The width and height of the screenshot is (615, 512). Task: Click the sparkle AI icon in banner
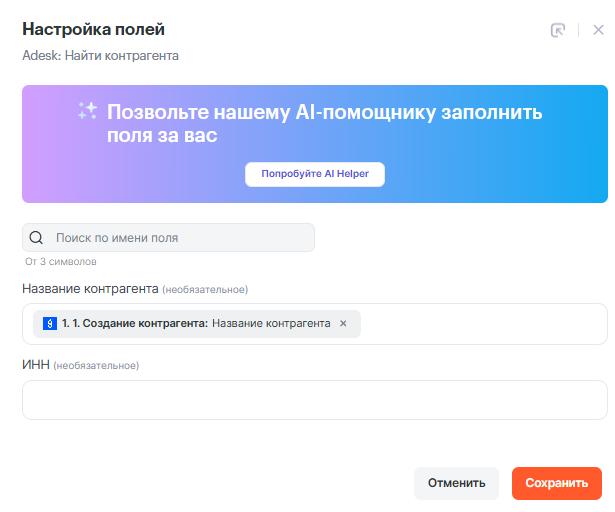point(87,112)
